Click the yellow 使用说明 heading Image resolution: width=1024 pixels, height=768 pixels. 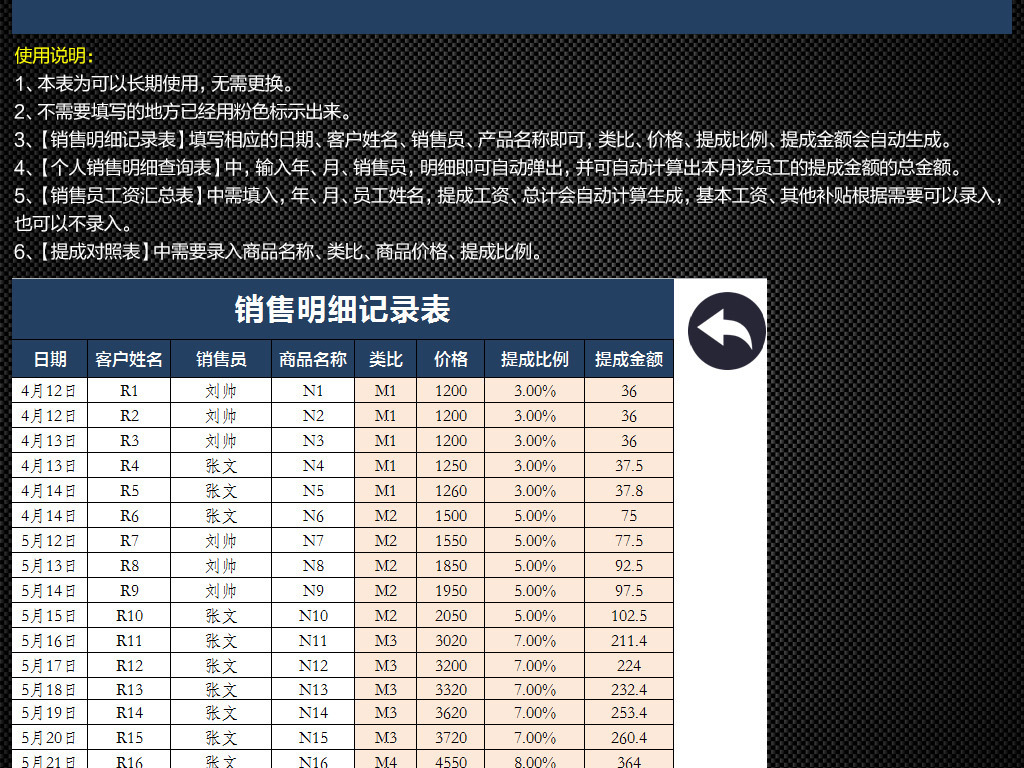[x=54, y=56]
